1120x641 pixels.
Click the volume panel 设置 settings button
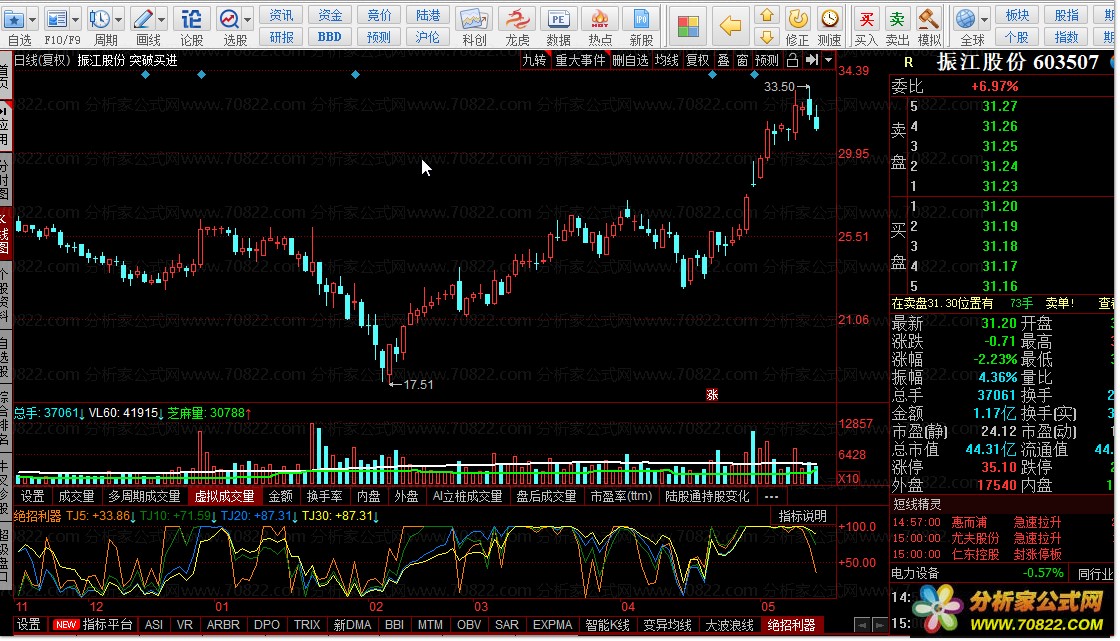(x=32, y=496)
